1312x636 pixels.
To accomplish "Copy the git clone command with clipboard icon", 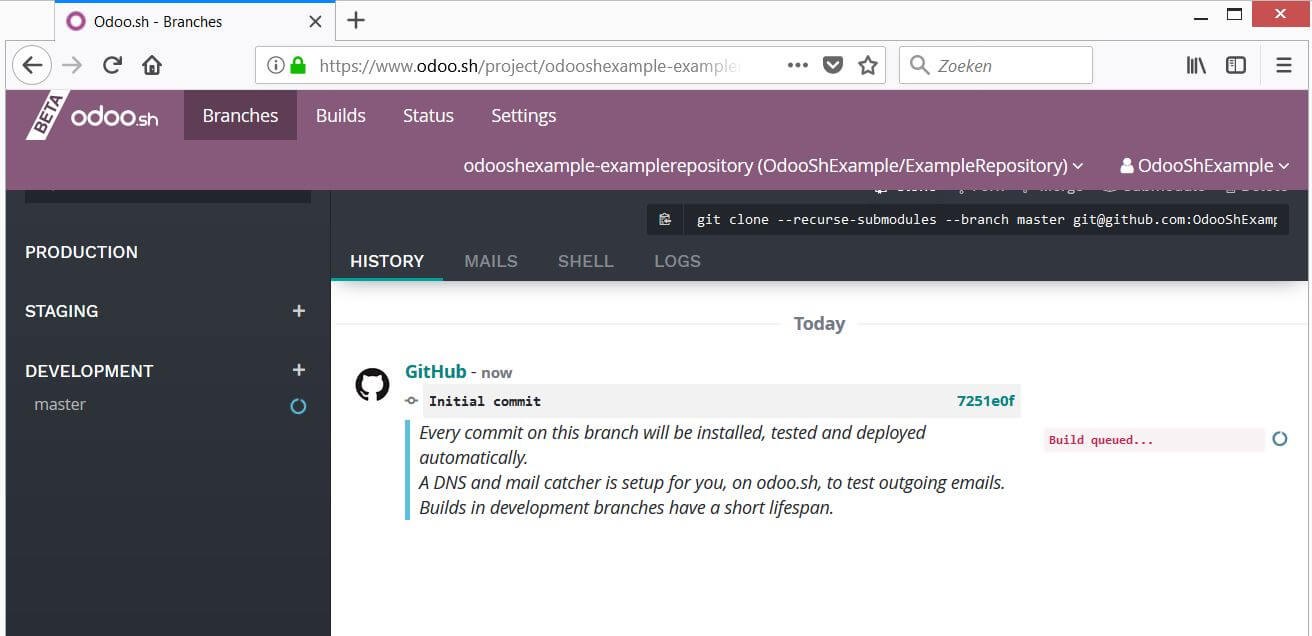I will click(665, 219).
